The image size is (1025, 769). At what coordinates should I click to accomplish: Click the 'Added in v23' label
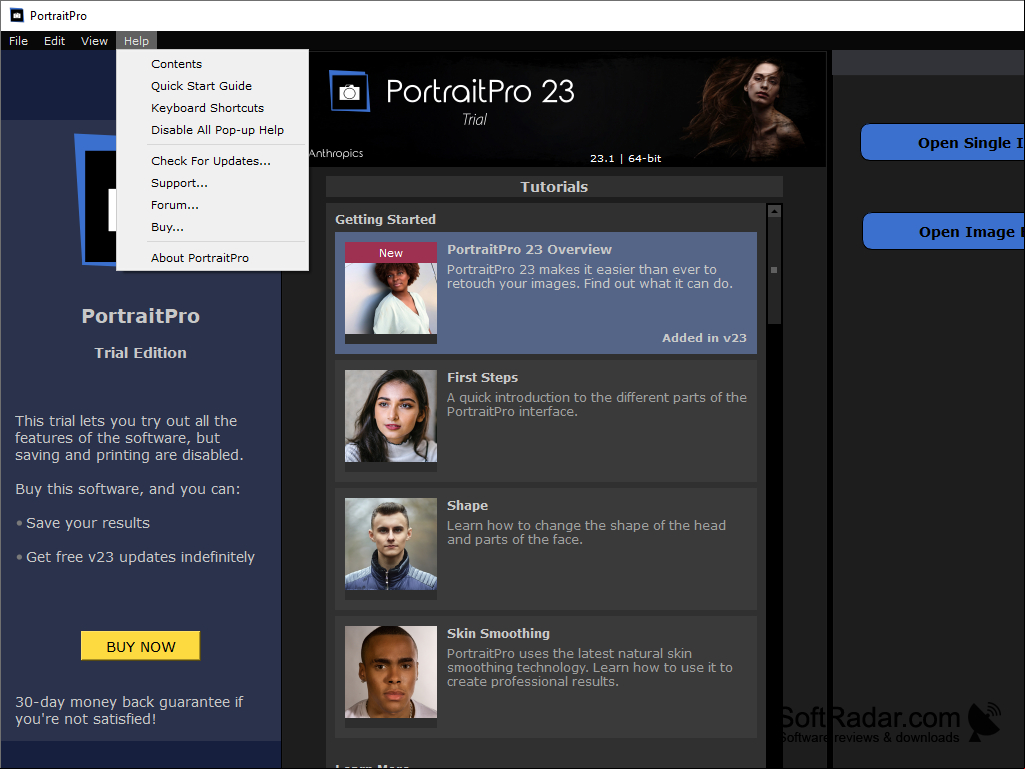[704, 338]
